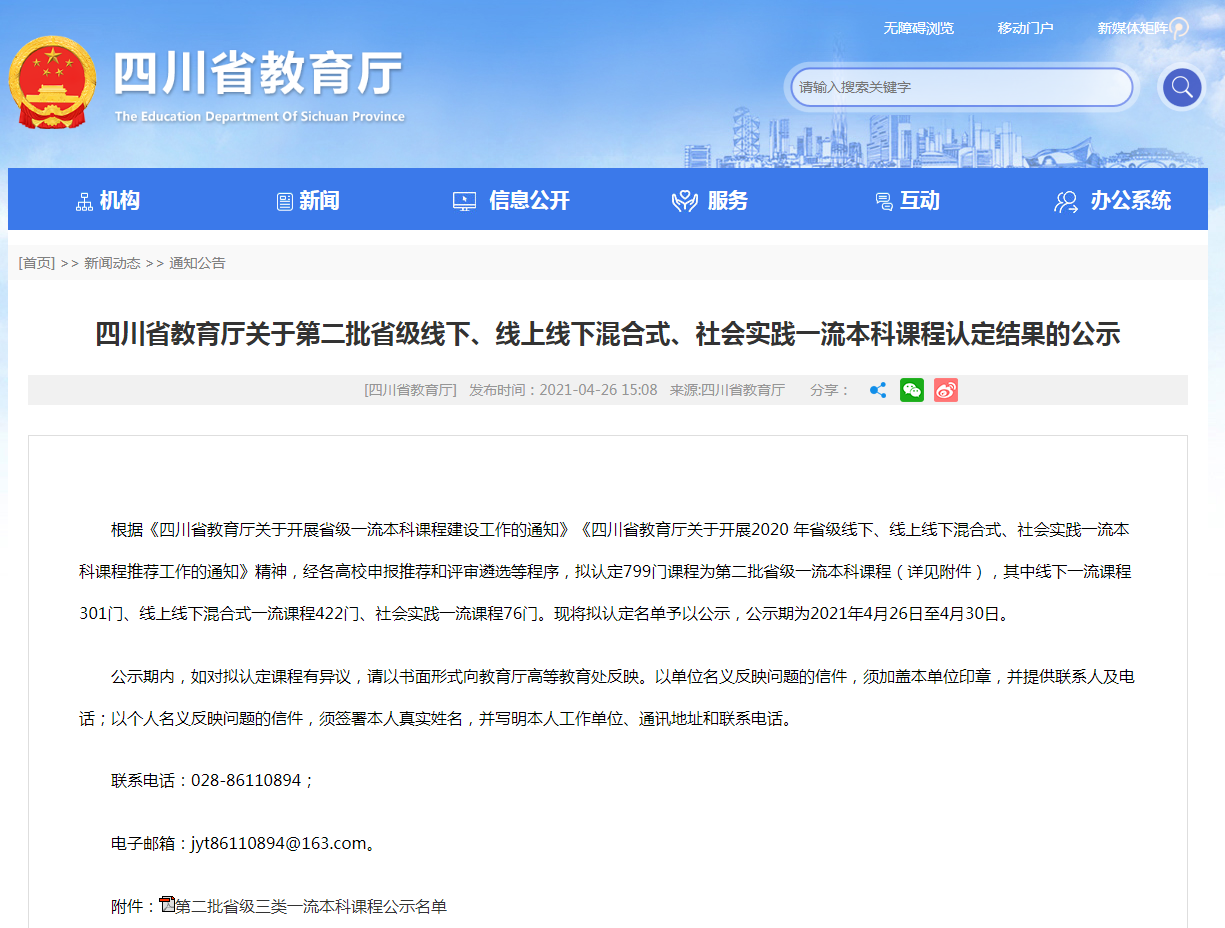Share the article via Weibo icon
Screen dimensions: 1225x928
[945, 390]
